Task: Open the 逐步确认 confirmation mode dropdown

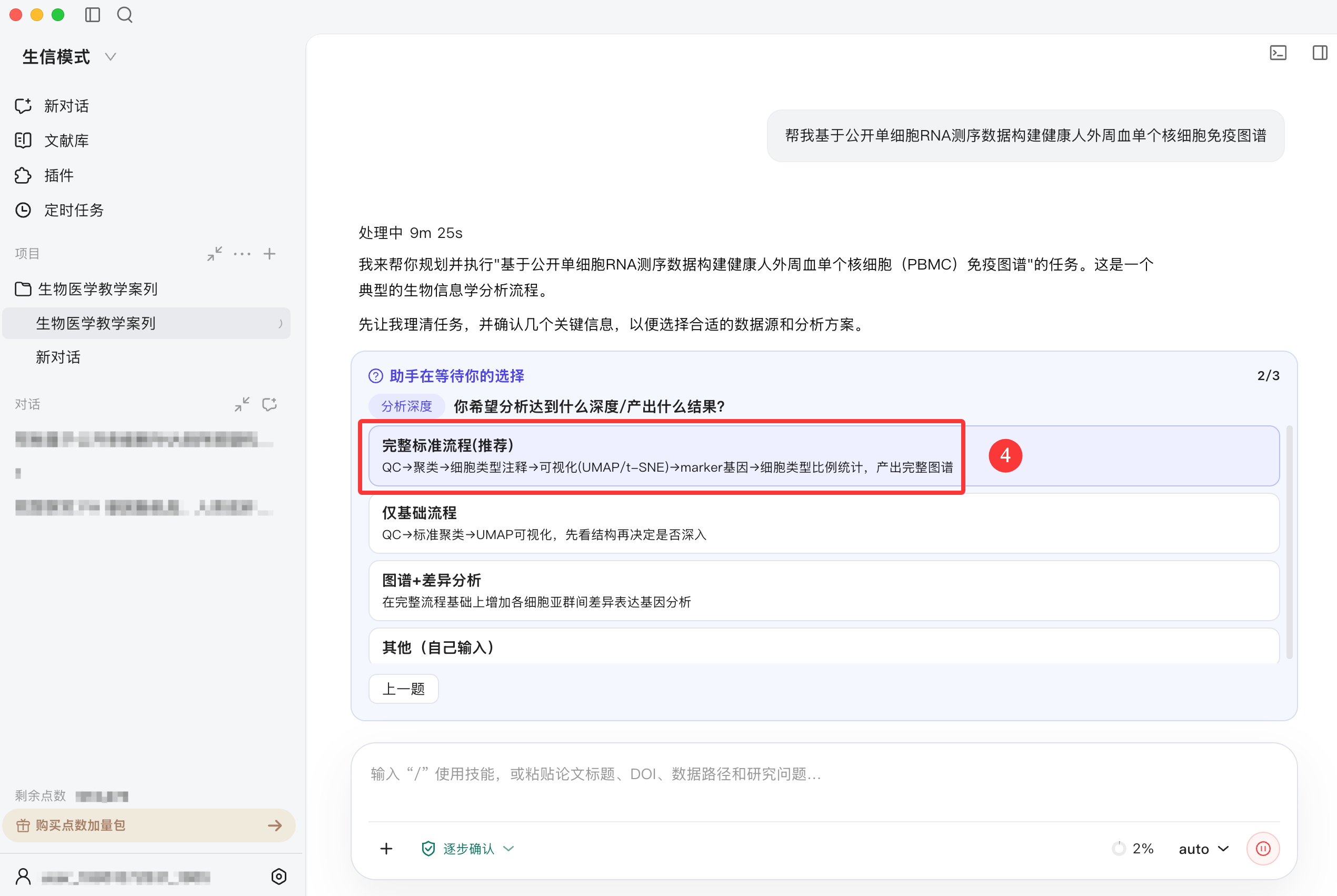Action: pos(467,849)
